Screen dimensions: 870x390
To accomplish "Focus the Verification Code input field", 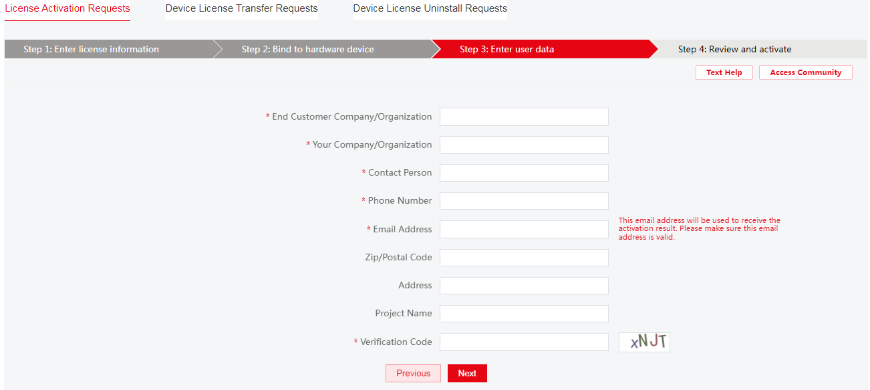I will coord(524,342).
